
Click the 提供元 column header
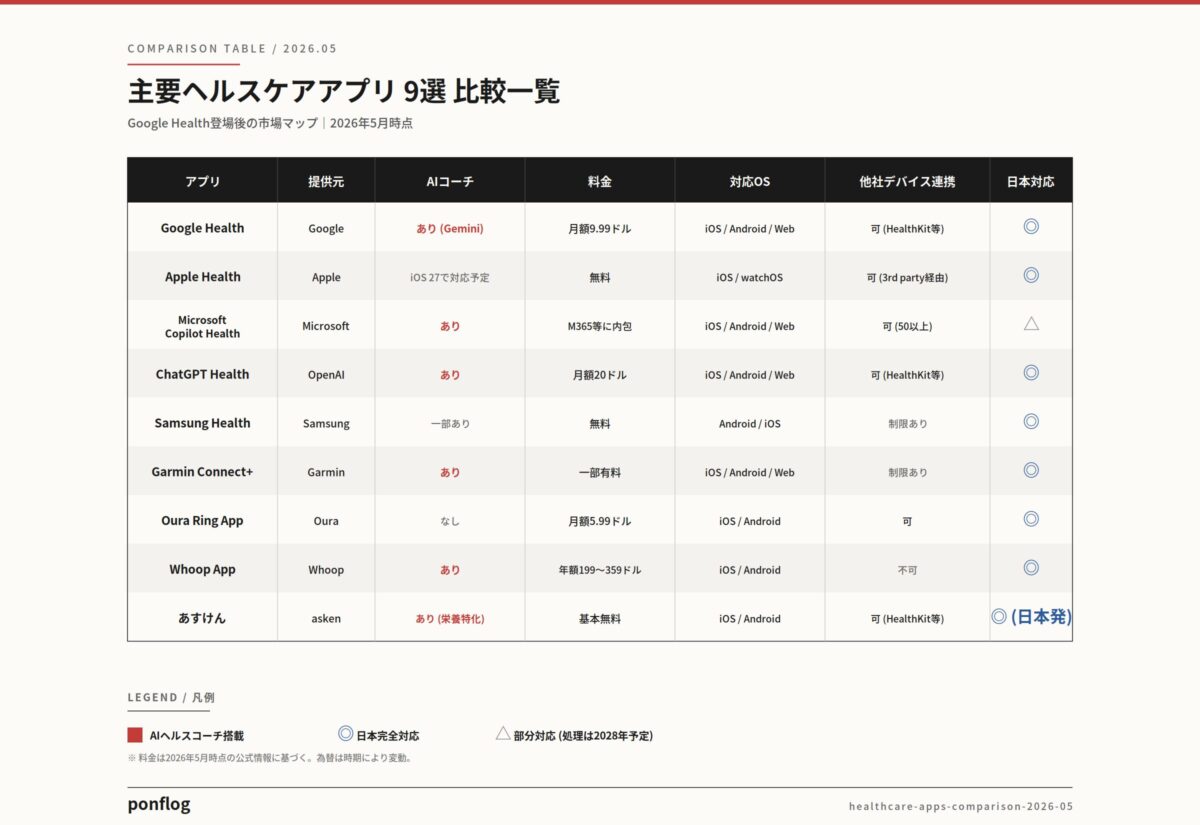(x=326, y=181)
